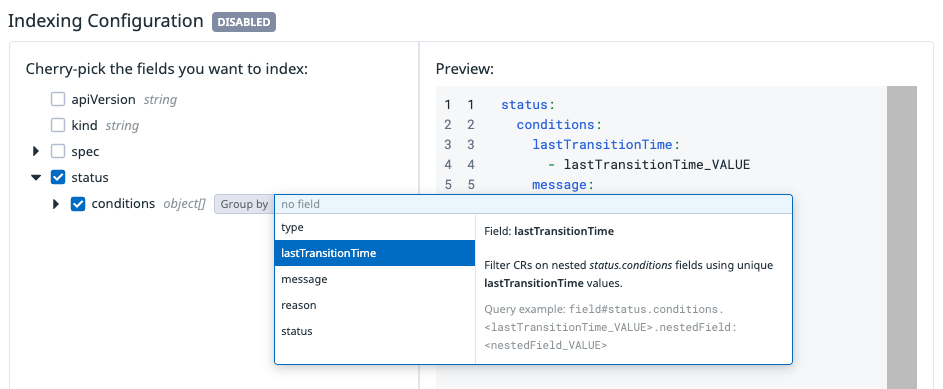The height and width of the screenshot is (389, 943).
Task: Choose lastTransitionTime option in dropdown
Action: click(375, 253)
